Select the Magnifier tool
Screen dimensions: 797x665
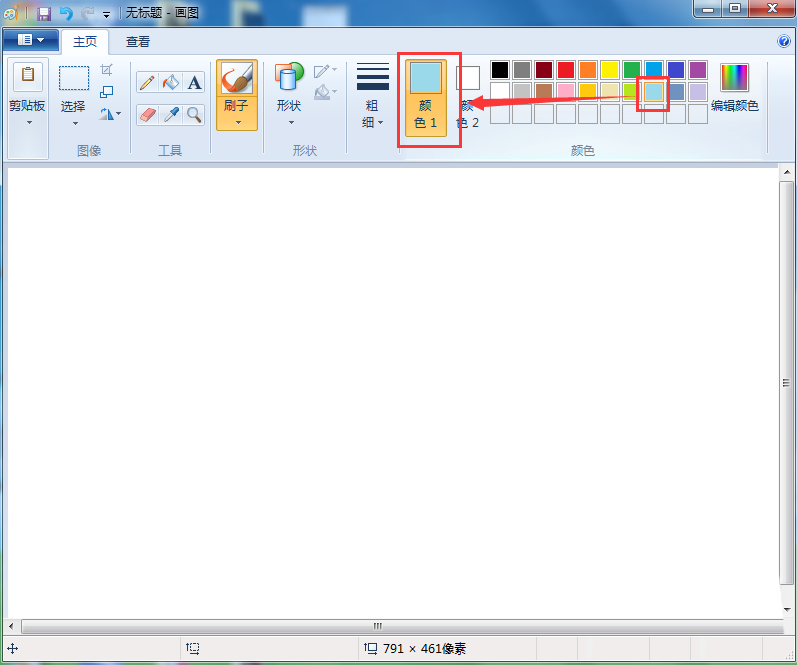point(194,115)
